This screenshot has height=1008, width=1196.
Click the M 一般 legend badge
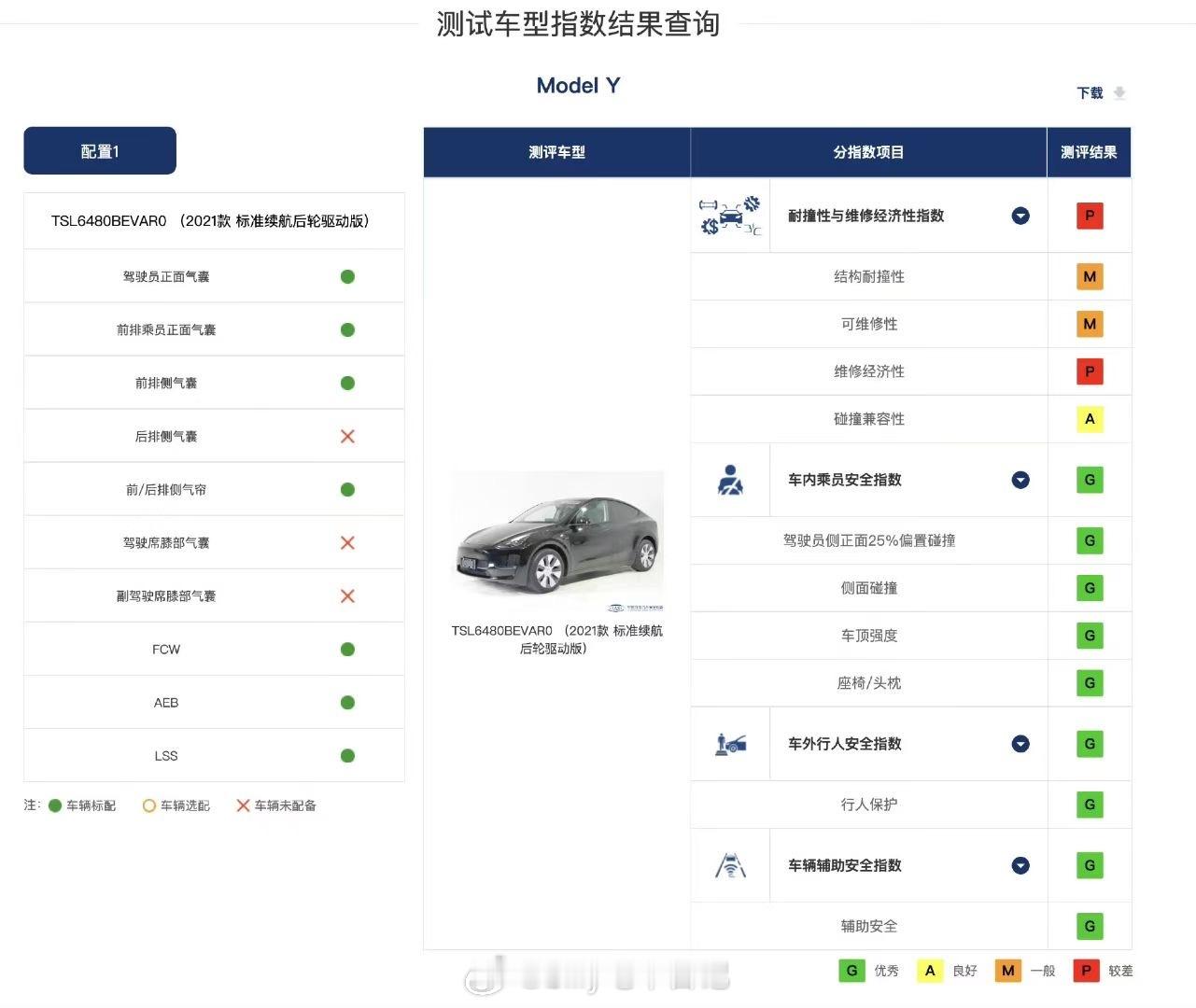coord(1007,971)
